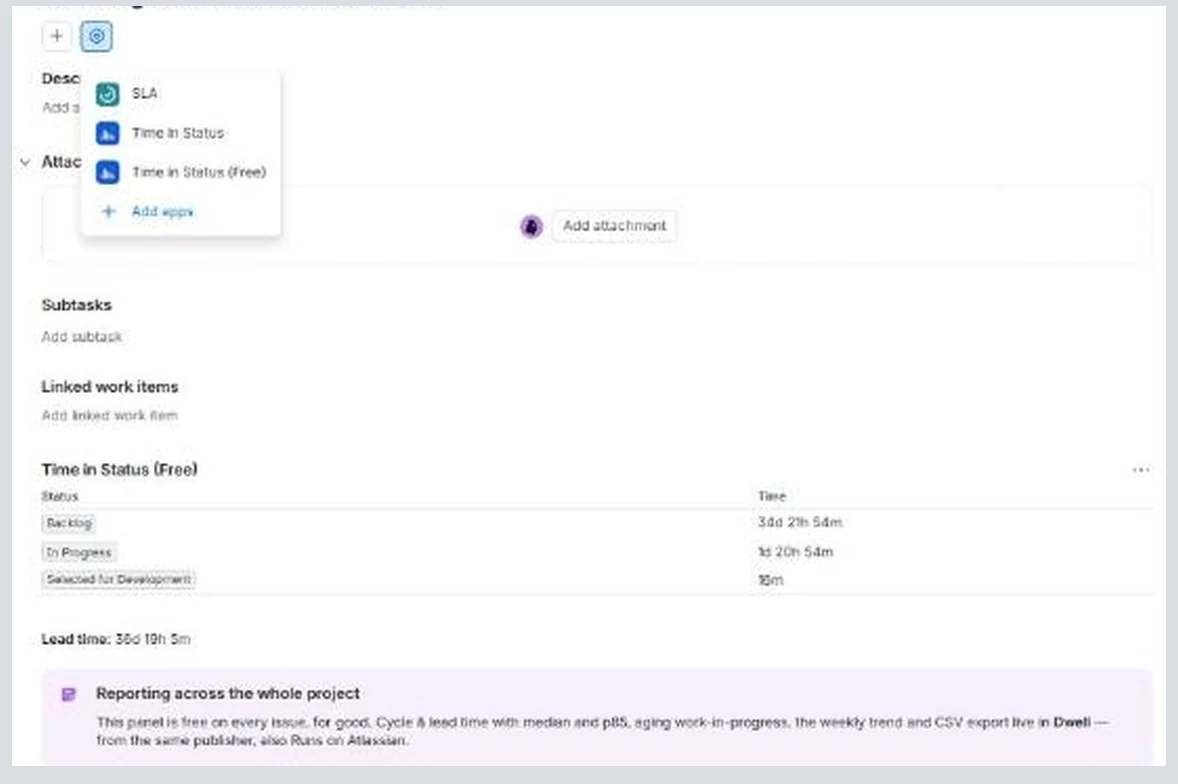Open the Dwell link in banner
The image size is (1178, 784).
click(x=1071, y=722)
